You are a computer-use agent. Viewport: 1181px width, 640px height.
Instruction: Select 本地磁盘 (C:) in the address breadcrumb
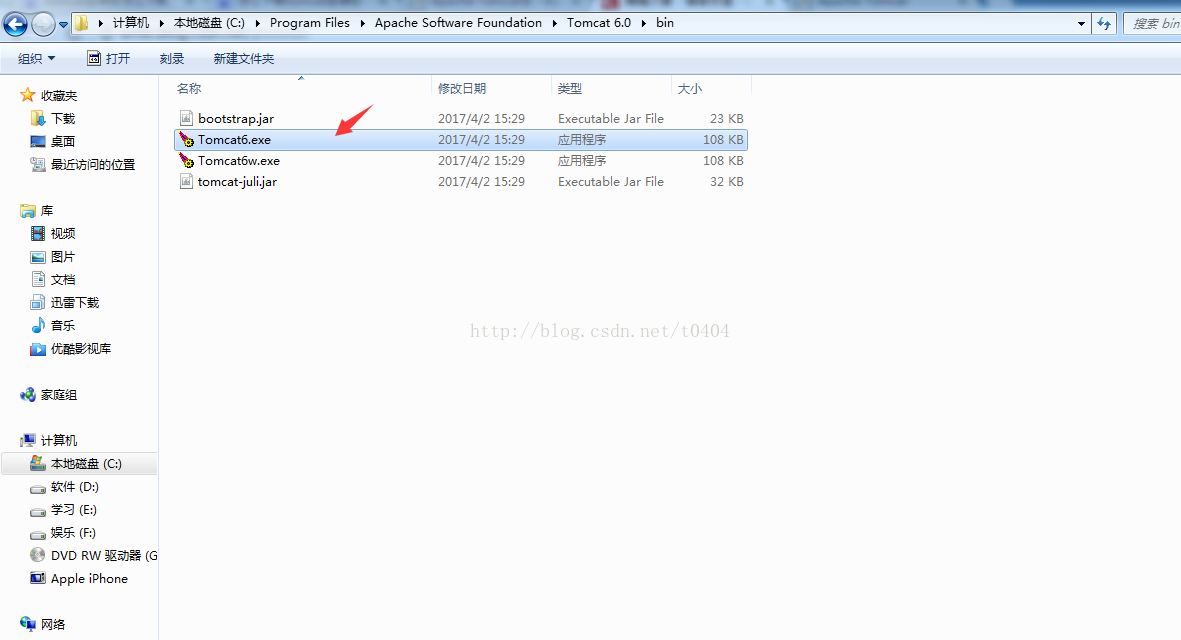point(209,23)
